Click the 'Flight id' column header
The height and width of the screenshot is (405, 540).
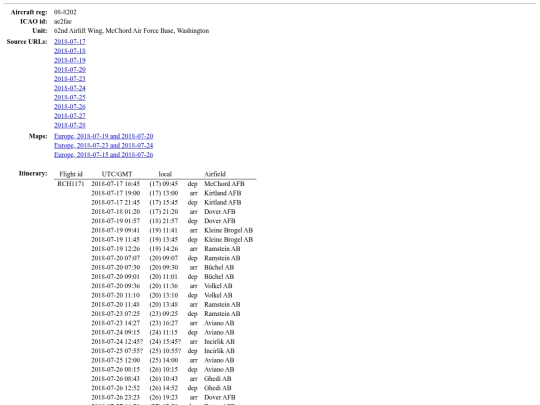71,174
